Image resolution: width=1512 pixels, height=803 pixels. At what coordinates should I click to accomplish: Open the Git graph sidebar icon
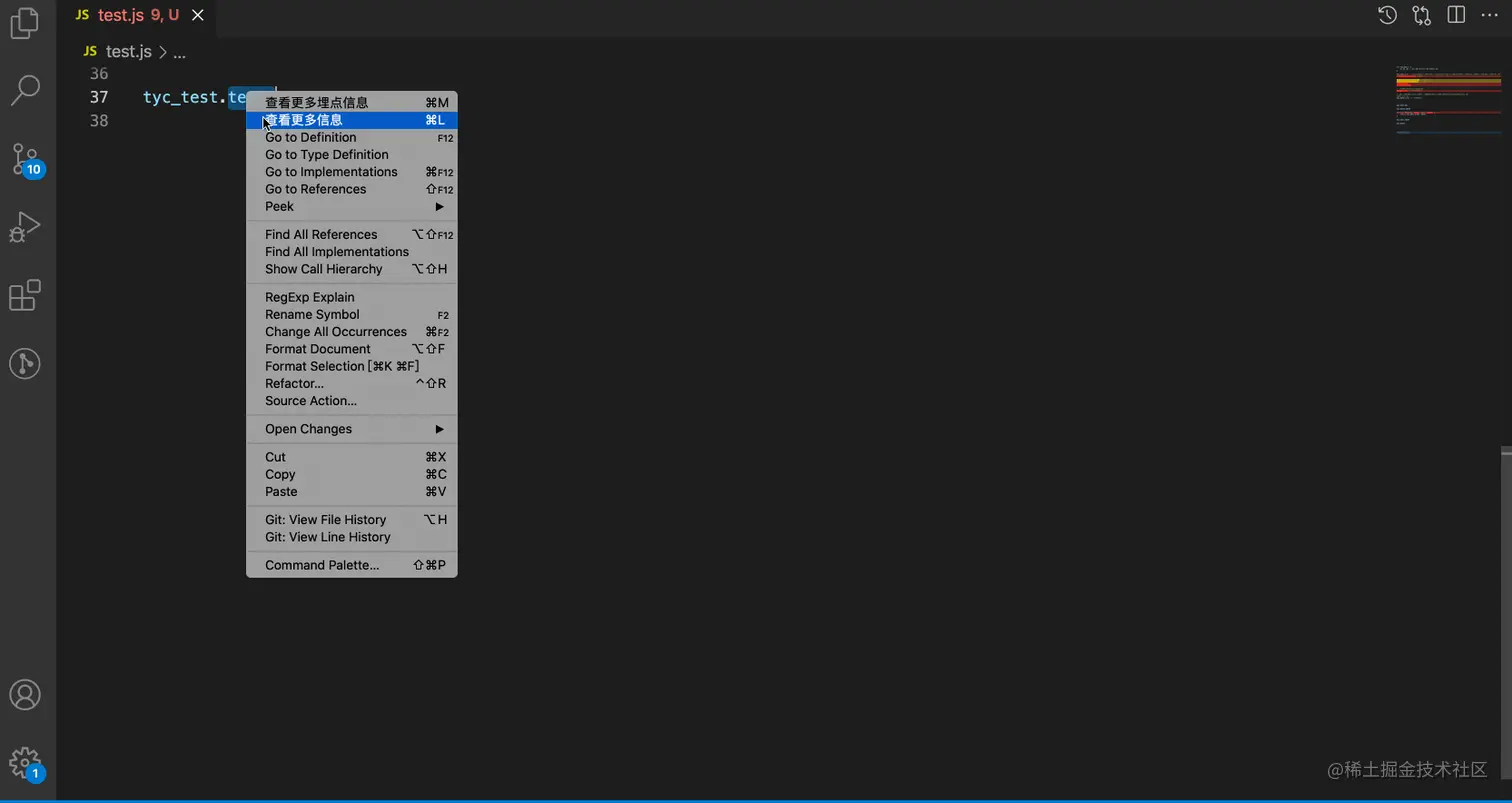coord(25,363)
